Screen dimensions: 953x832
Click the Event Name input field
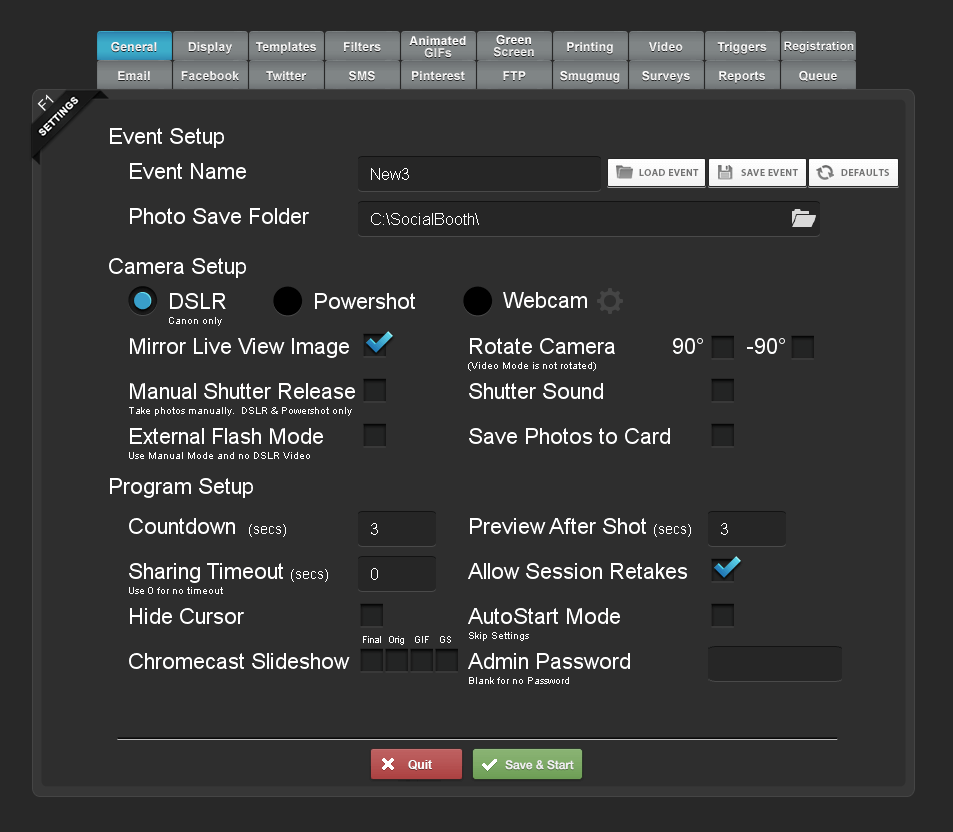point(480,174)
